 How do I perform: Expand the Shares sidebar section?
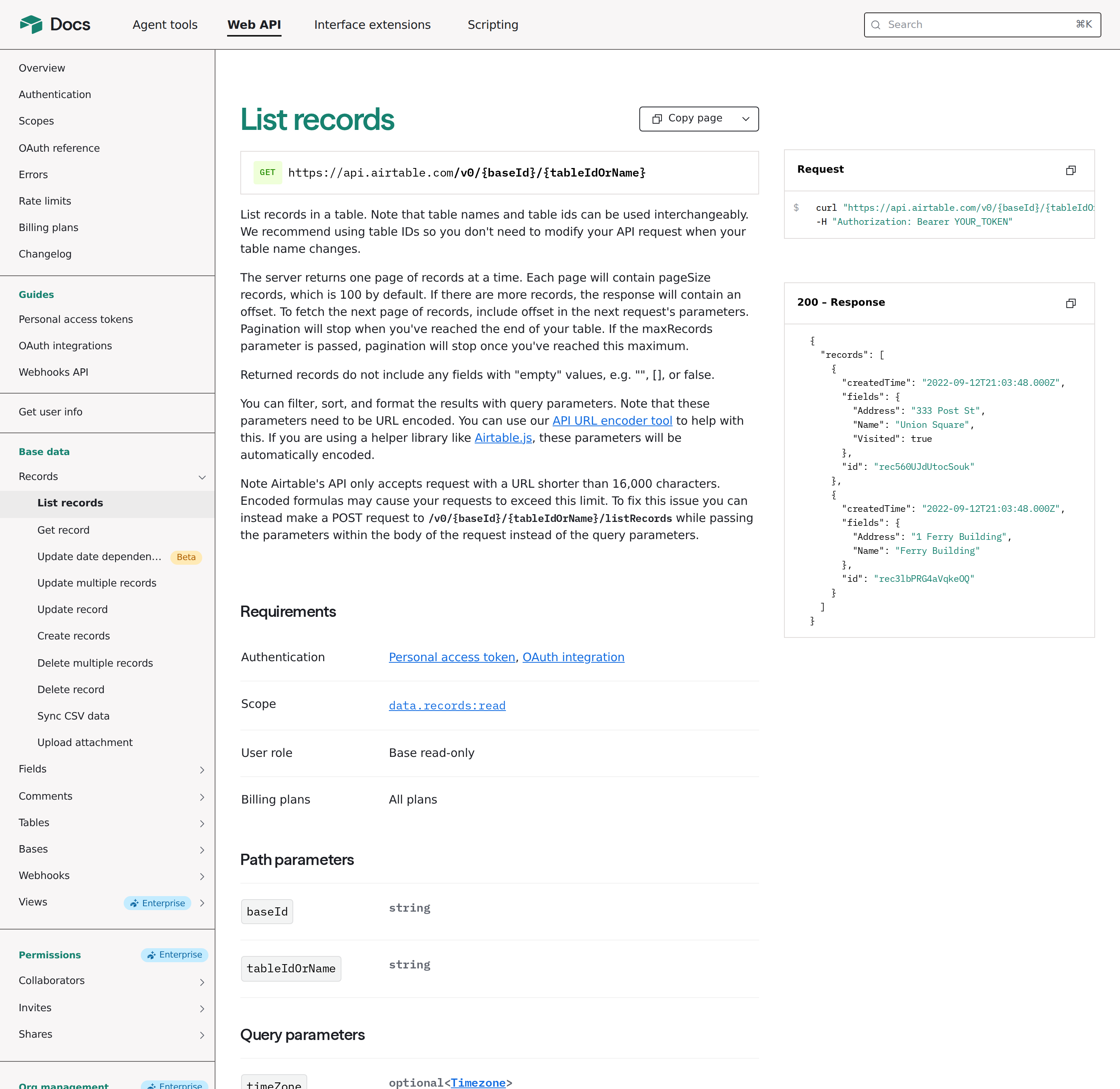202,1035
